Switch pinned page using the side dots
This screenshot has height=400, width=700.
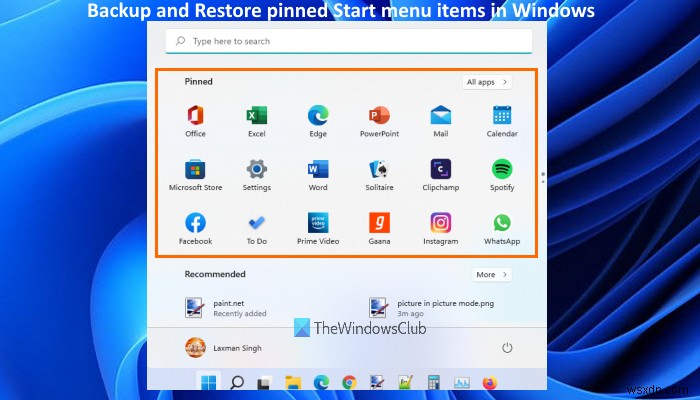[x=543, y=178]
